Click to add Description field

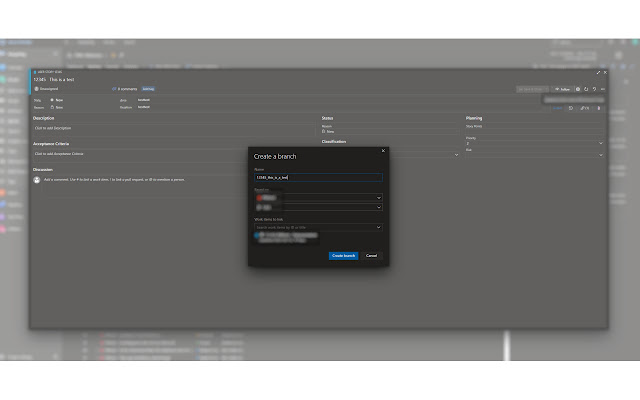[x=173, y=128]
